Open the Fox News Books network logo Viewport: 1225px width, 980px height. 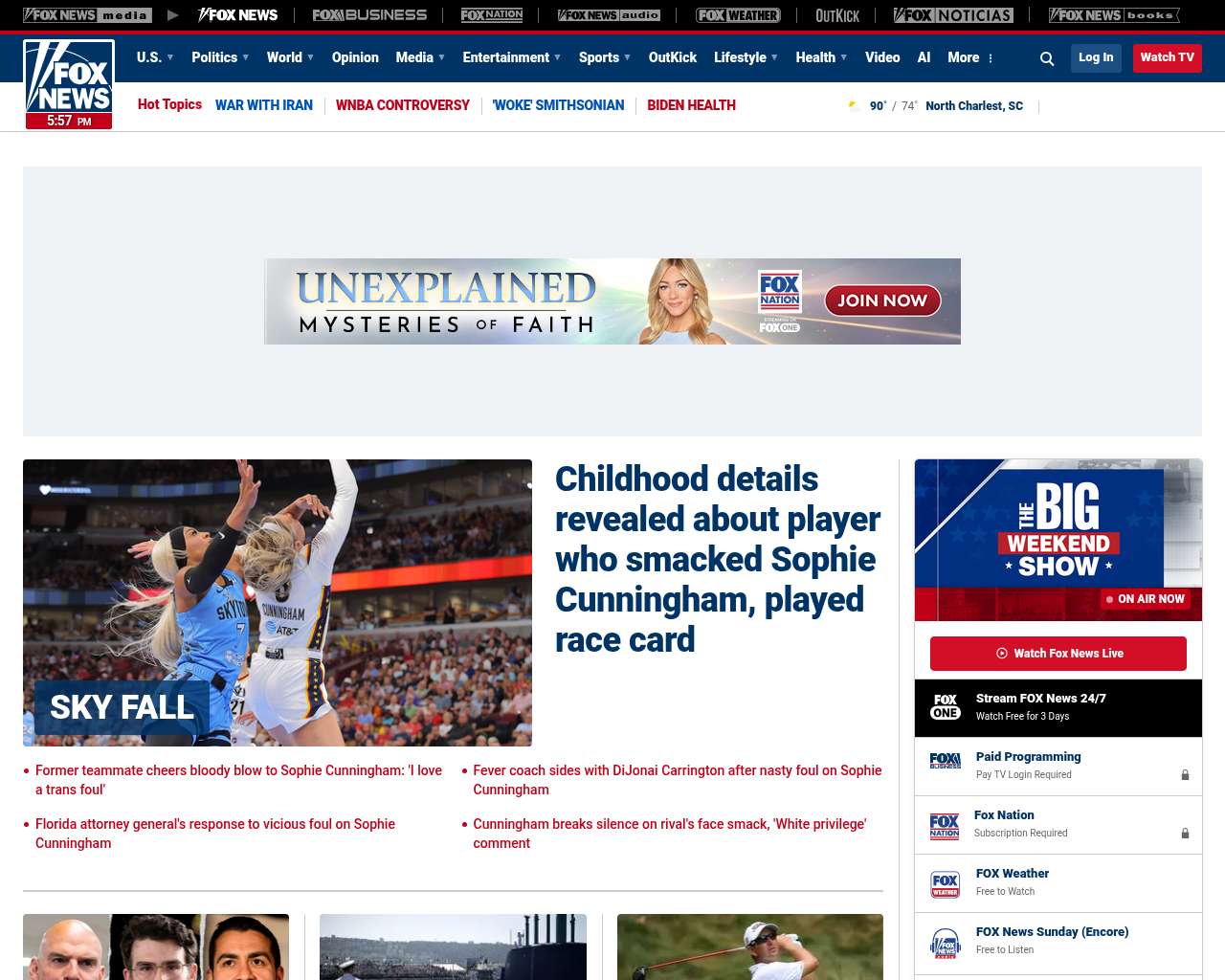(1114, 15)
